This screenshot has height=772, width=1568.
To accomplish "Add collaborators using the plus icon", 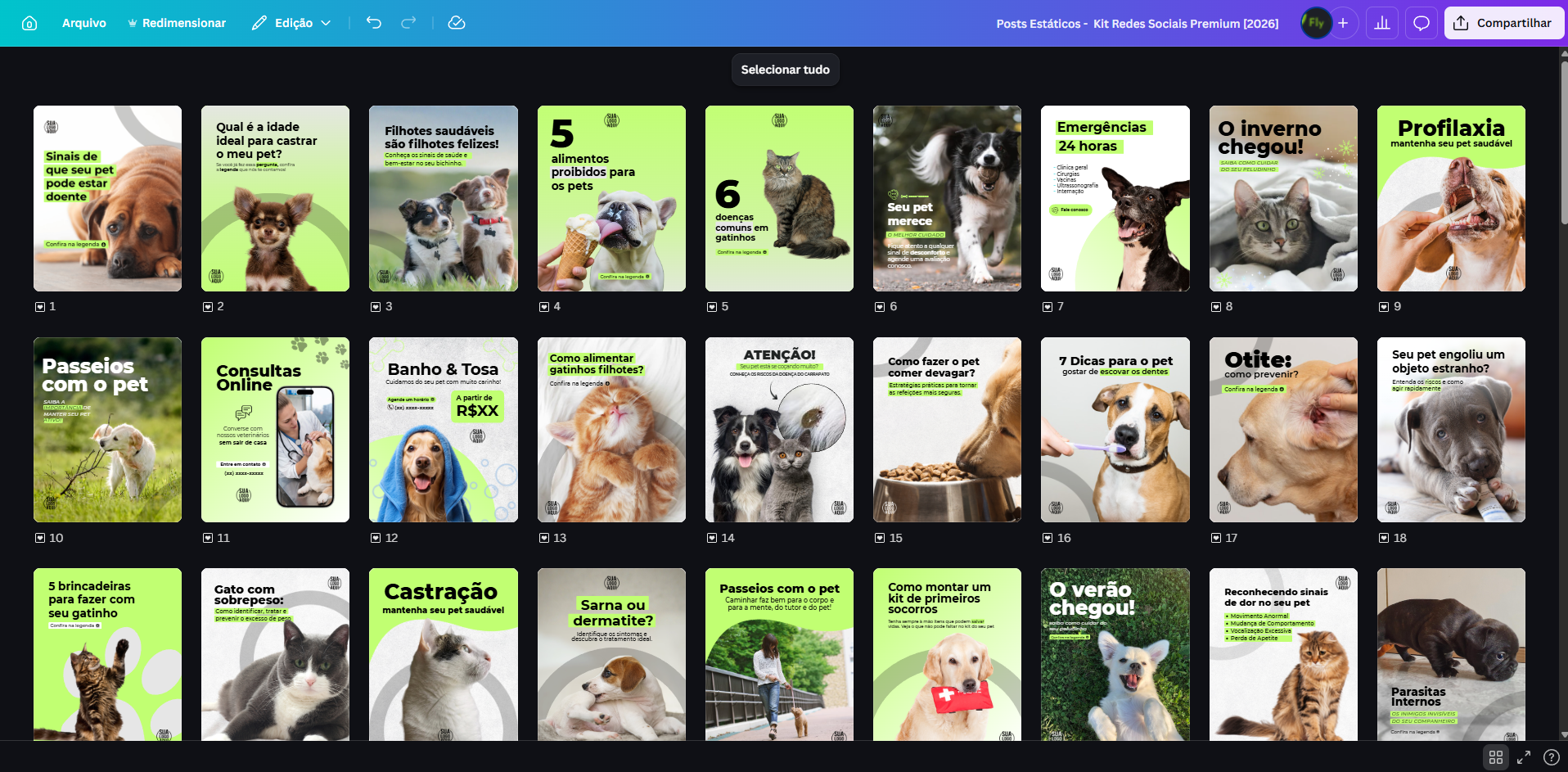I will 1343,22.
